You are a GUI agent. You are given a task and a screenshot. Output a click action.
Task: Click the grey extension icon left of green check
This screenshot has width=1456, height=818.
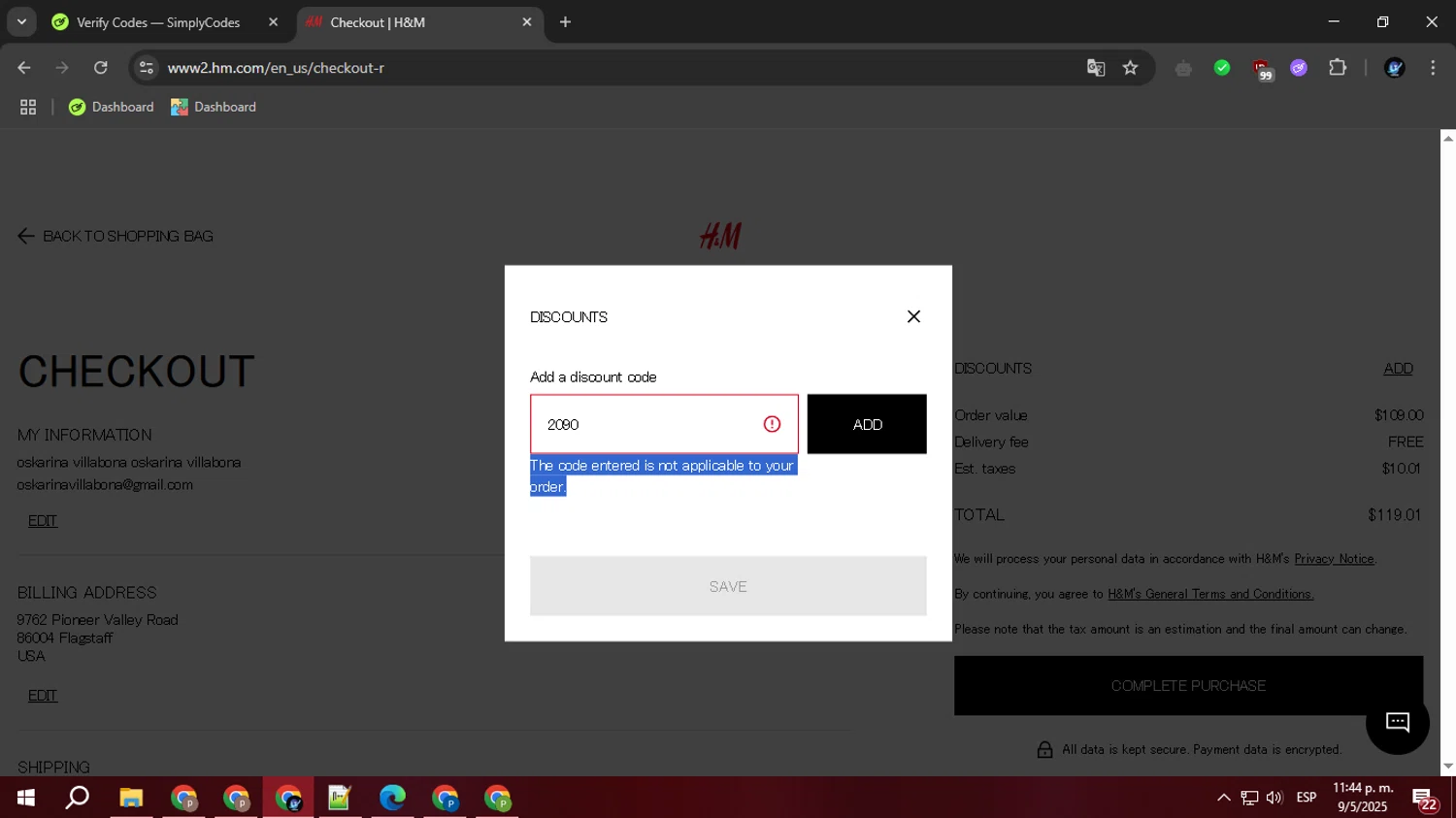(1183, 68)
